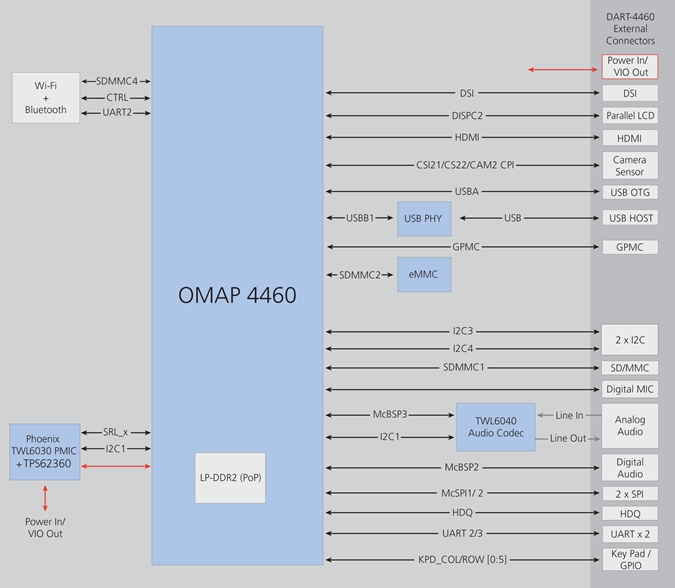Image resolution: width=675 pixels, height=588 pixels.
Task: Click the Camera Sensor connector box
Action: click(x=630, y=166)
